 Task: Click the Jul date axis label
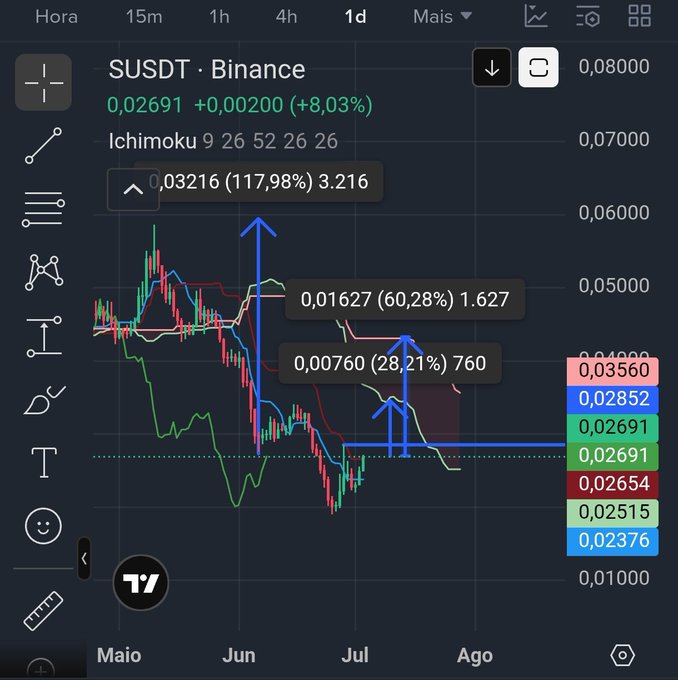point(355,655)
